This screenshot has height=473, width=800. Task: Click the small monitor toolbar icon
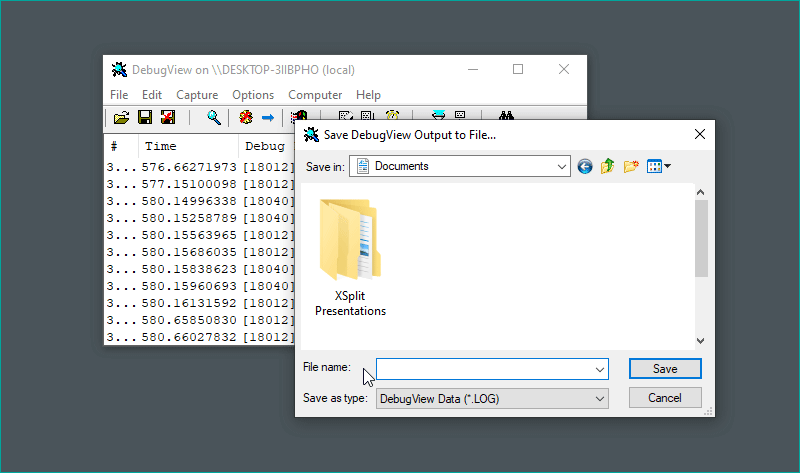[460, 115]
